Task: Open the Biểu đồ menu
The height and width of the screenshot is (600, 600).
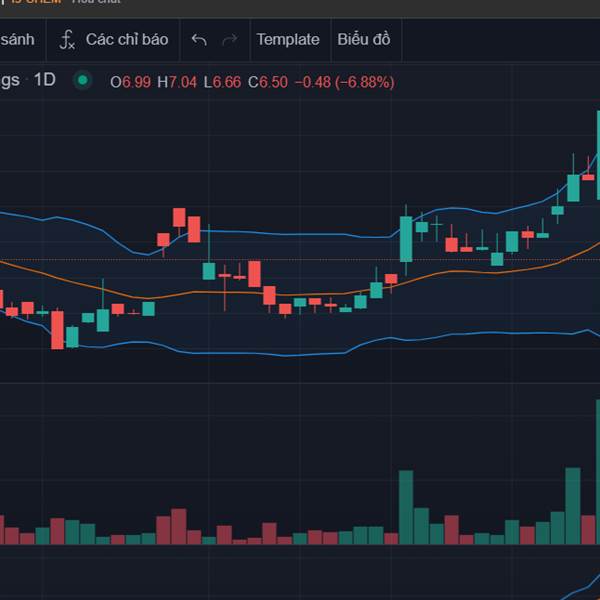Action: point(363,40)
